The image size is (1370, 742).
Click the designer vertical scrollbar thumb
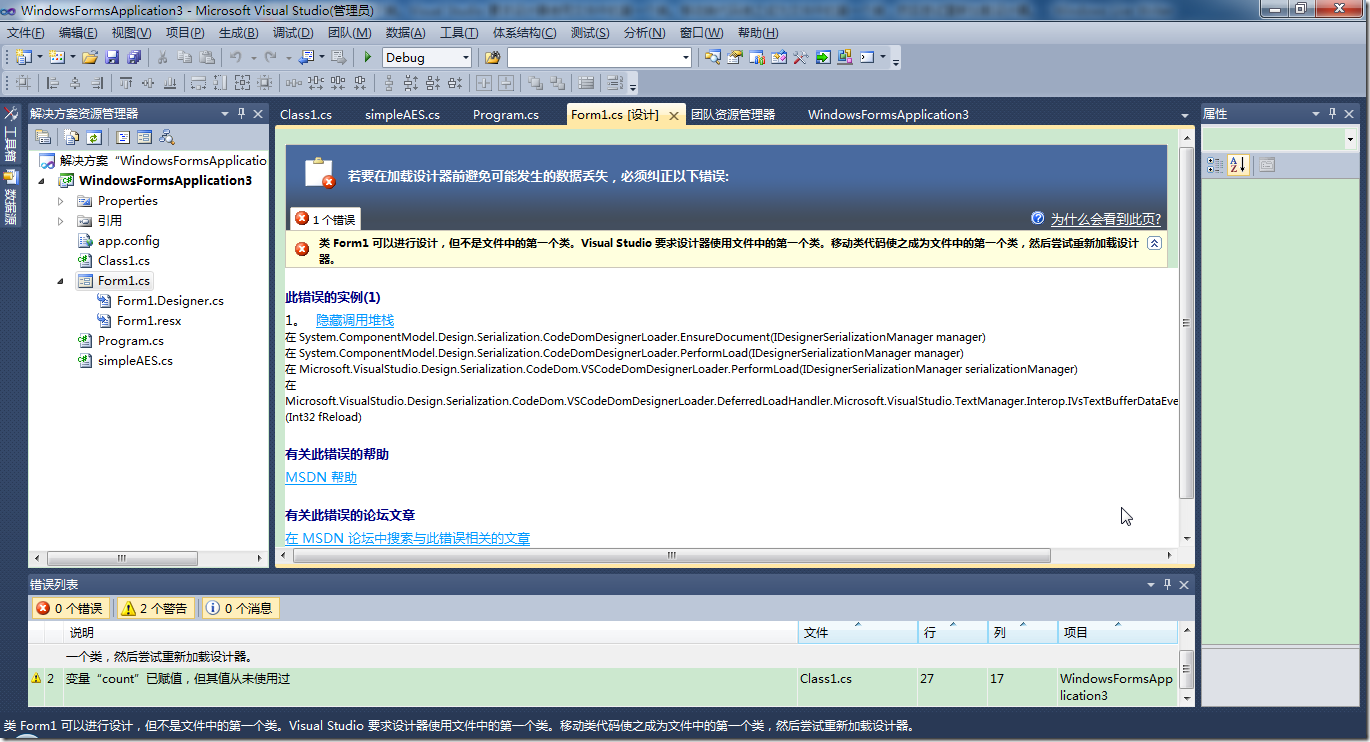(1187, 324)
